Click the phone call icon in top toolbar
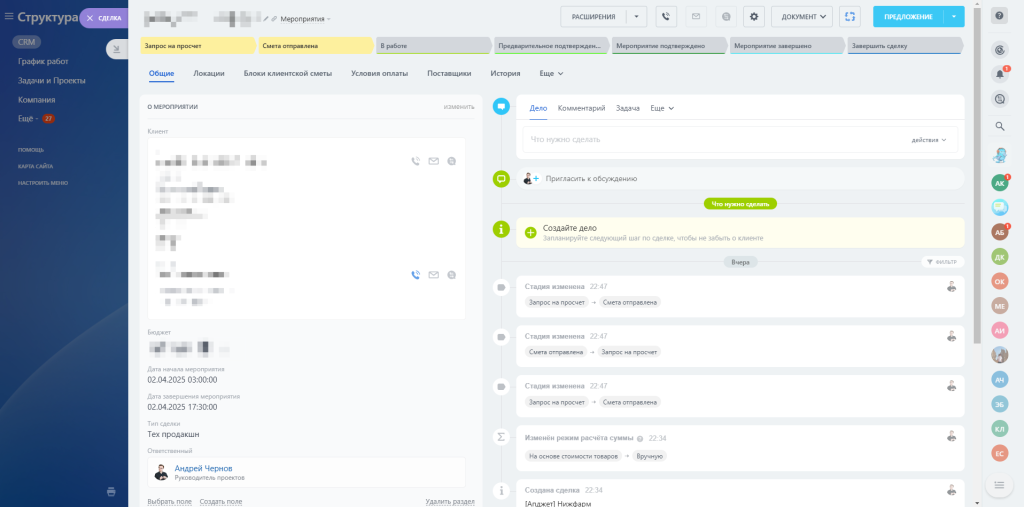1024x507 pixels. (x=666, y=16)
